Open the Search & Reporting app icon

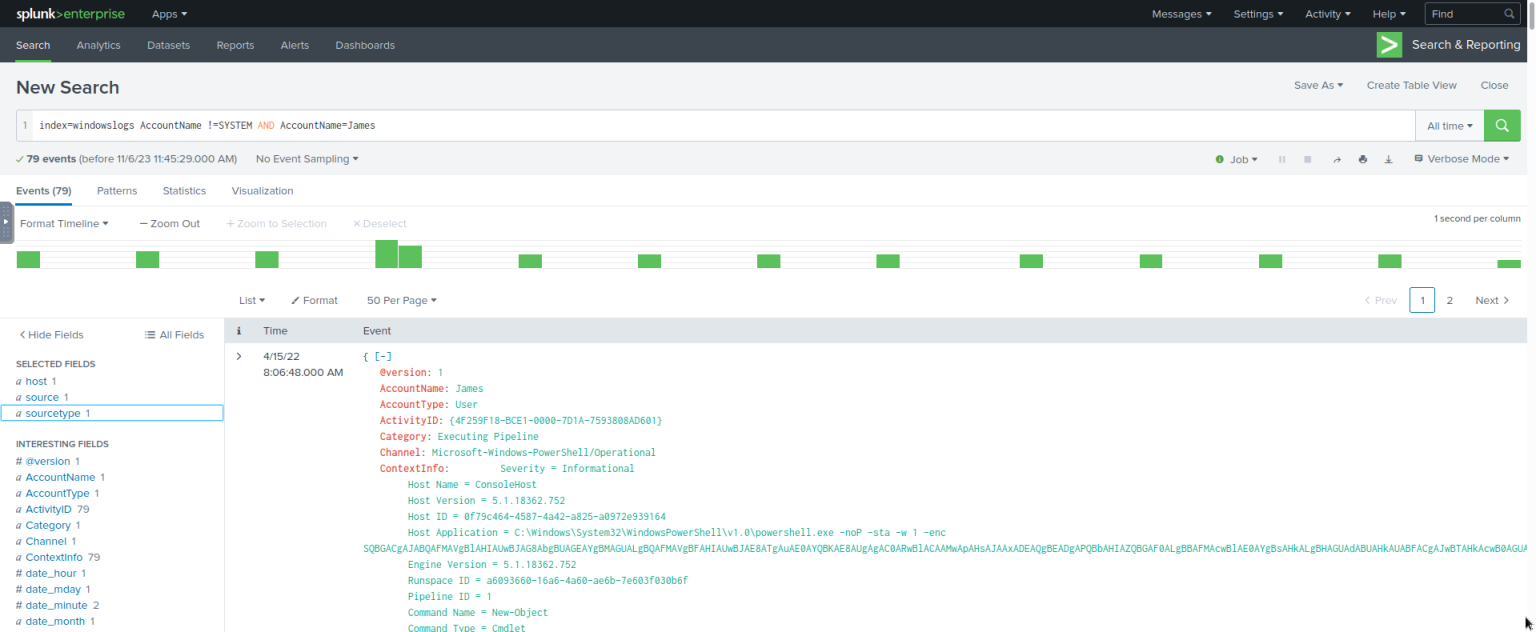tap(1388, 44)
